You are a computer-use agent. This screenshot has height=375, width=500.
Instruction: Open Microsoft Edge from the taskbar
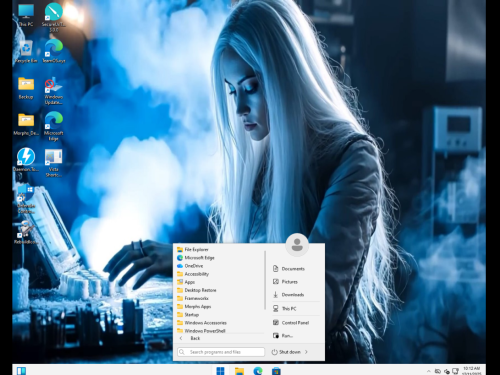(x=258, y=370)
